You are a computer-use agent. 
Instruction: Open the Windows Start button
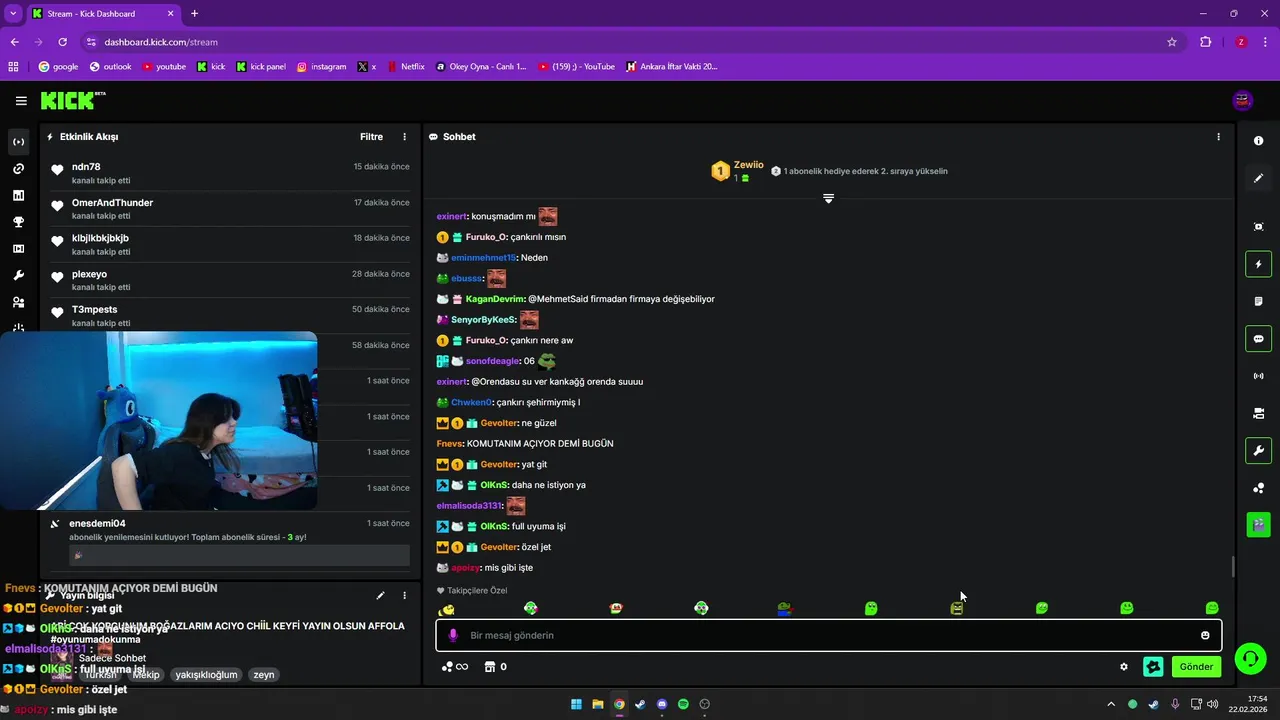576,704
